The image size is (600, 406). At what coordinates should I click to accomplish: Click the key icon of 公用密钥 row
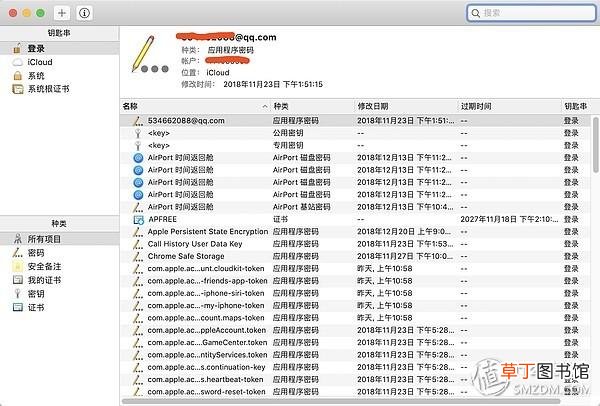click(x=138, y=133)
